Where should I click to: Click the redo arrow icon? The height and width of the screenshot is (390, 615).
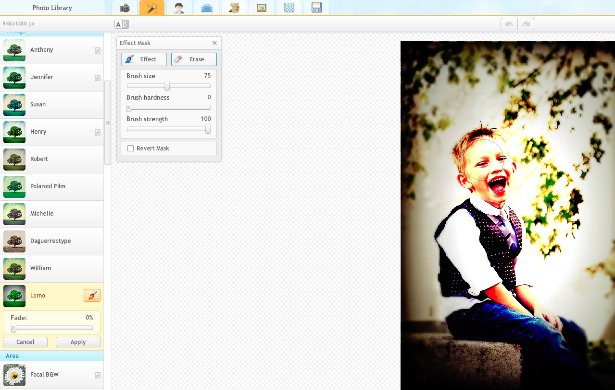tap(526, 24)
